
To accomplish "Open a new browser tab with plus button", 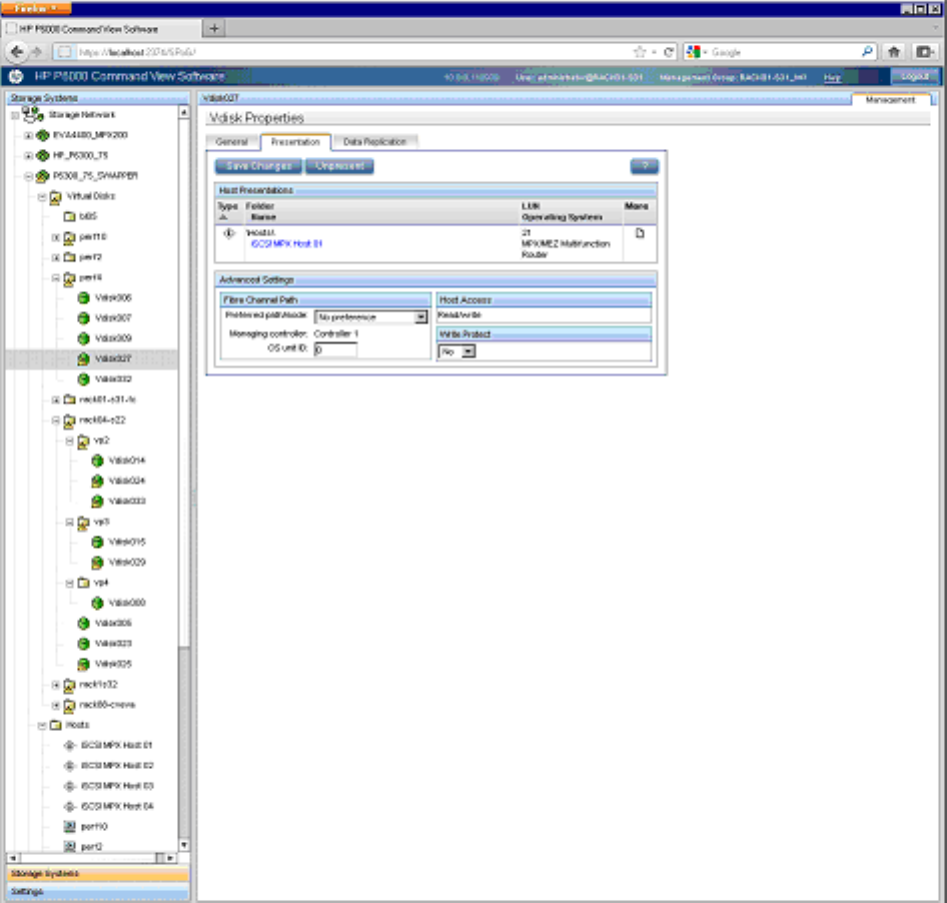I will (214, 28).
